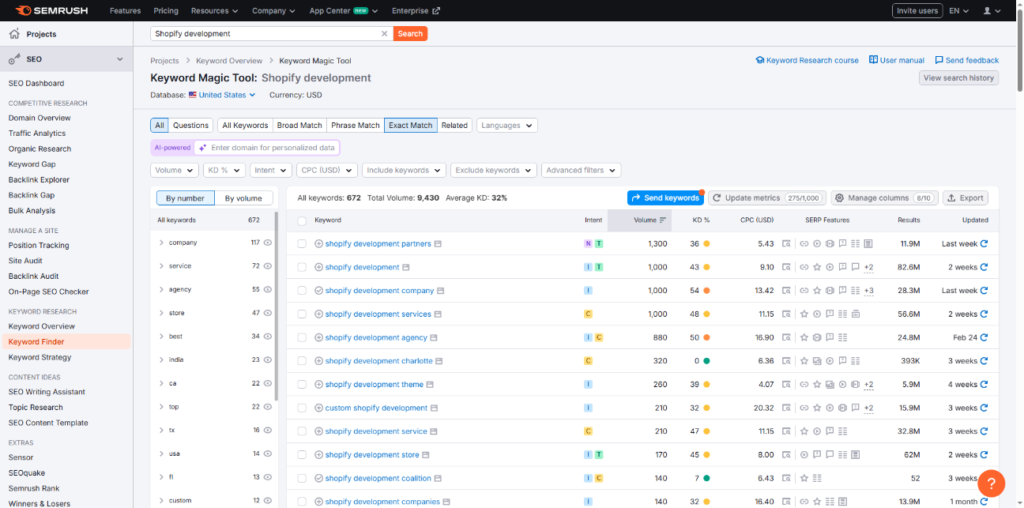Click refresh icon for shopify development partners row
This screenshot has width=1024, height=508.
tap(984, 244)
